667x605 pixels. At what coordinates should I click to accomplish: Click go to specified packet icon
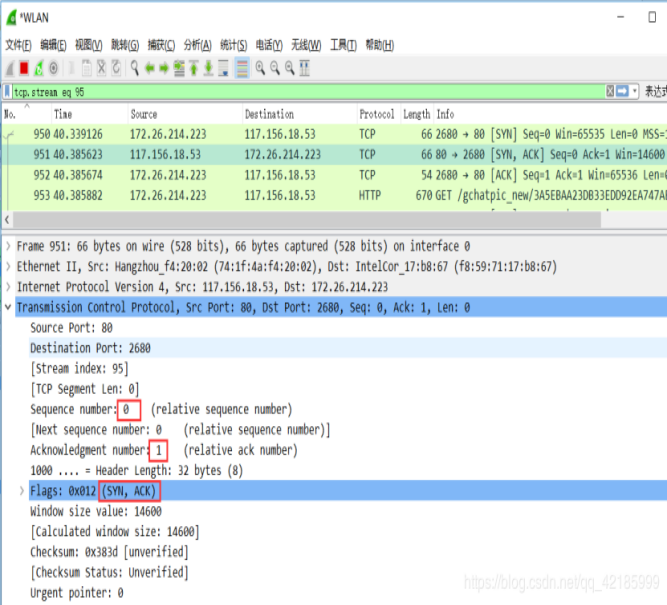pyautogui.click(x=179, y=68)
